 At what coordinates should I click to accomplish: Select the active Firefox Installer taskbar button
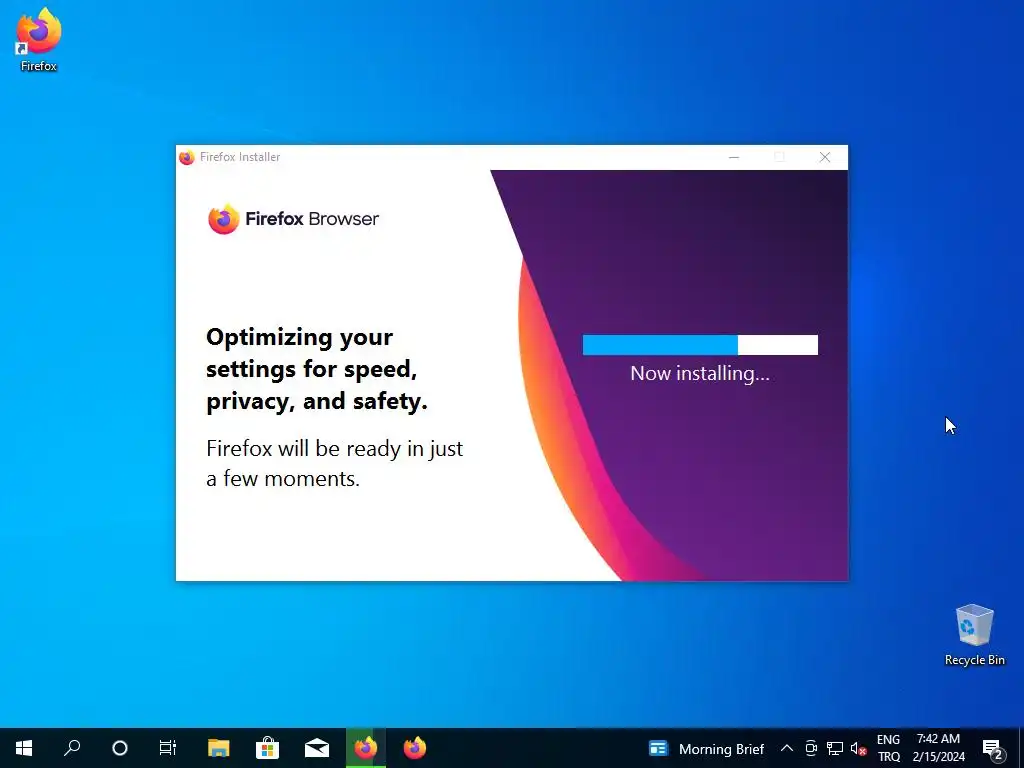[366, 748]
